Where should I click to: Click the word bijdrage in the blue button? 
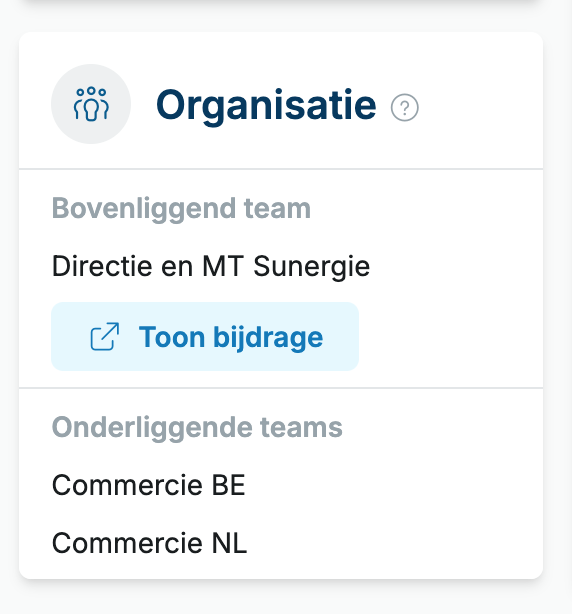268,338
